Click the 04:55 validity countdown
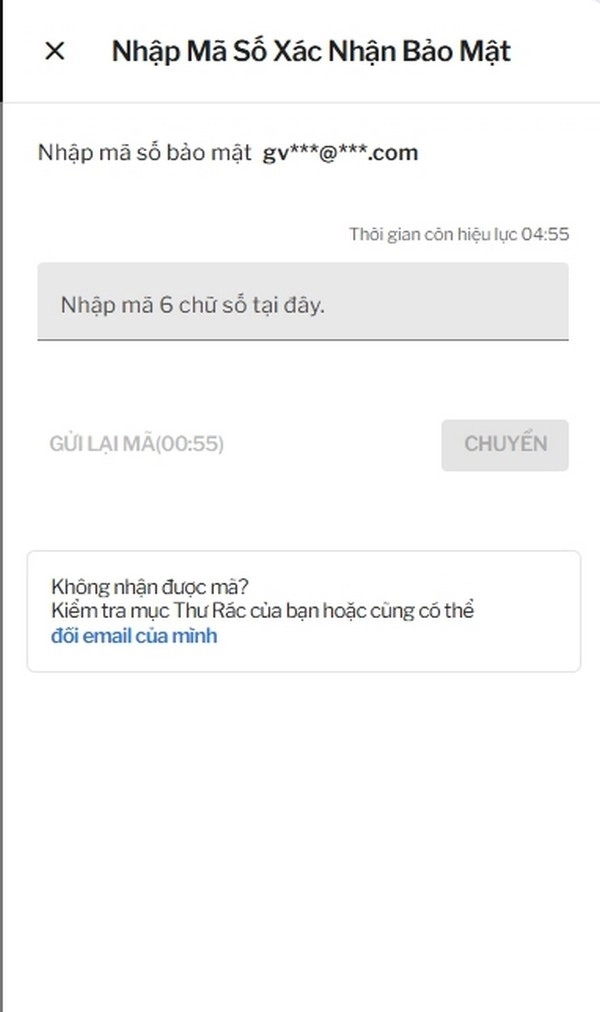600x1012 pixels. click(x=550, y=234)
